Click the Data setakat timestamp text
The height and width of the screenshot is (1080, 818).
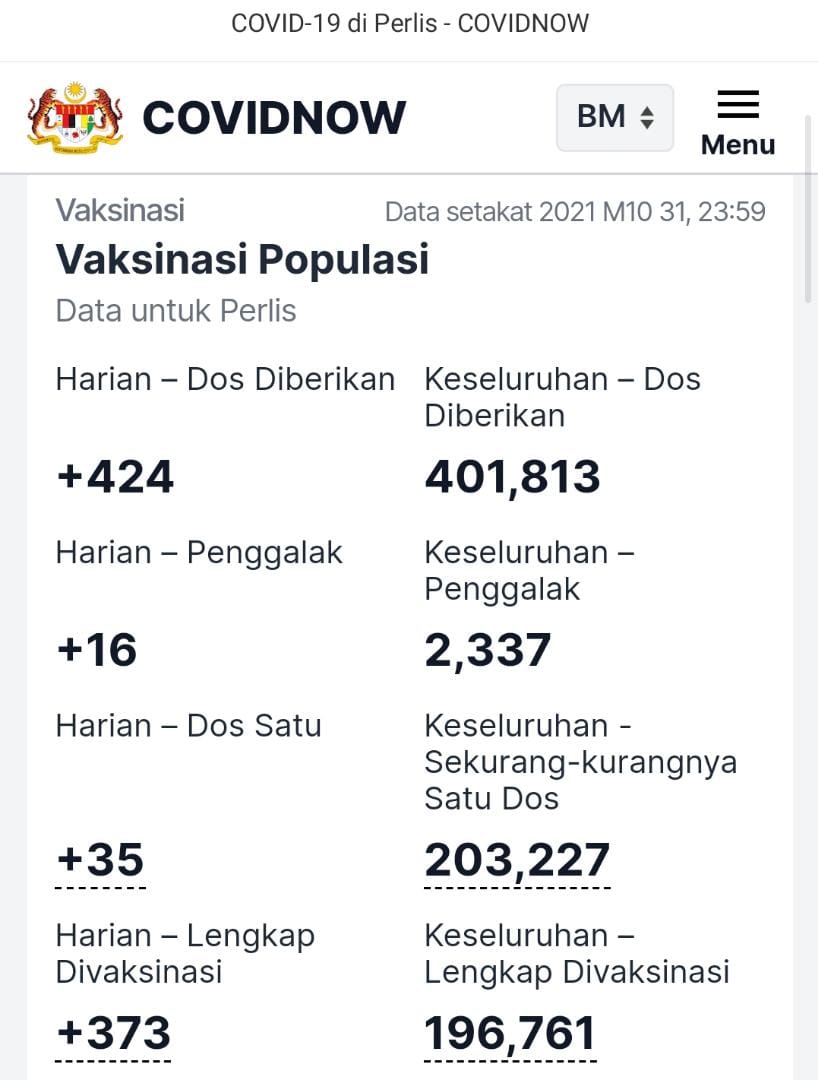tap(575, 211)
